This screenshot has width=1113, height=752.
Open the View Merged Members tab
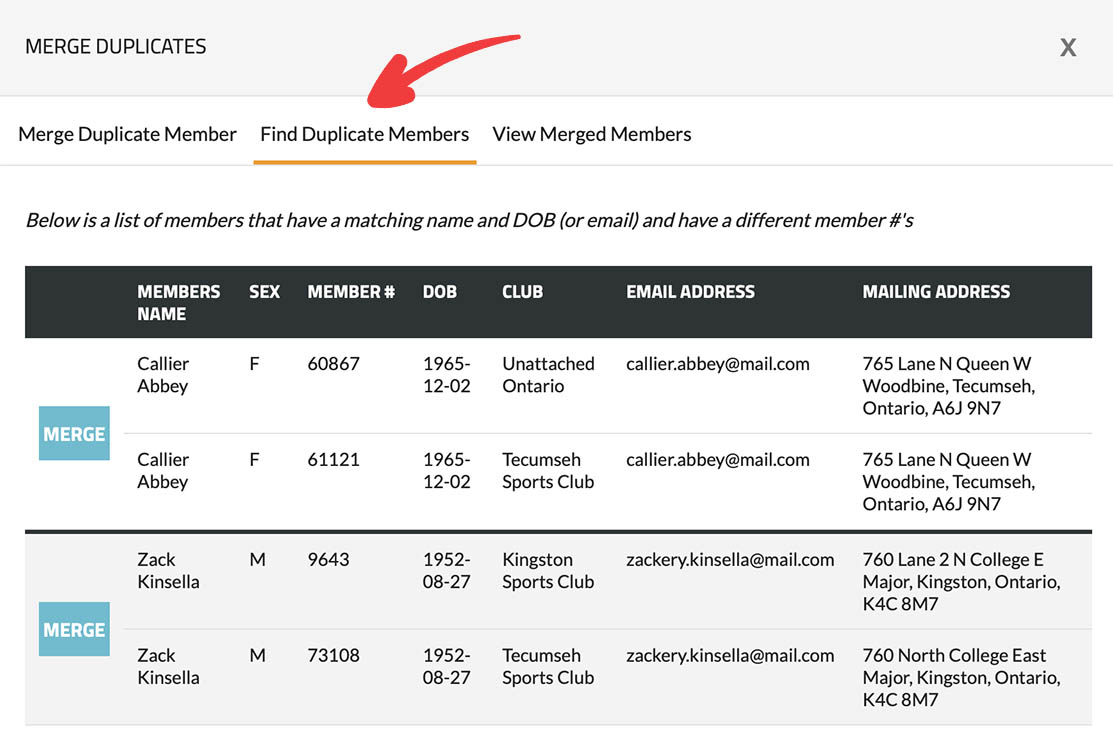[591, 134]
